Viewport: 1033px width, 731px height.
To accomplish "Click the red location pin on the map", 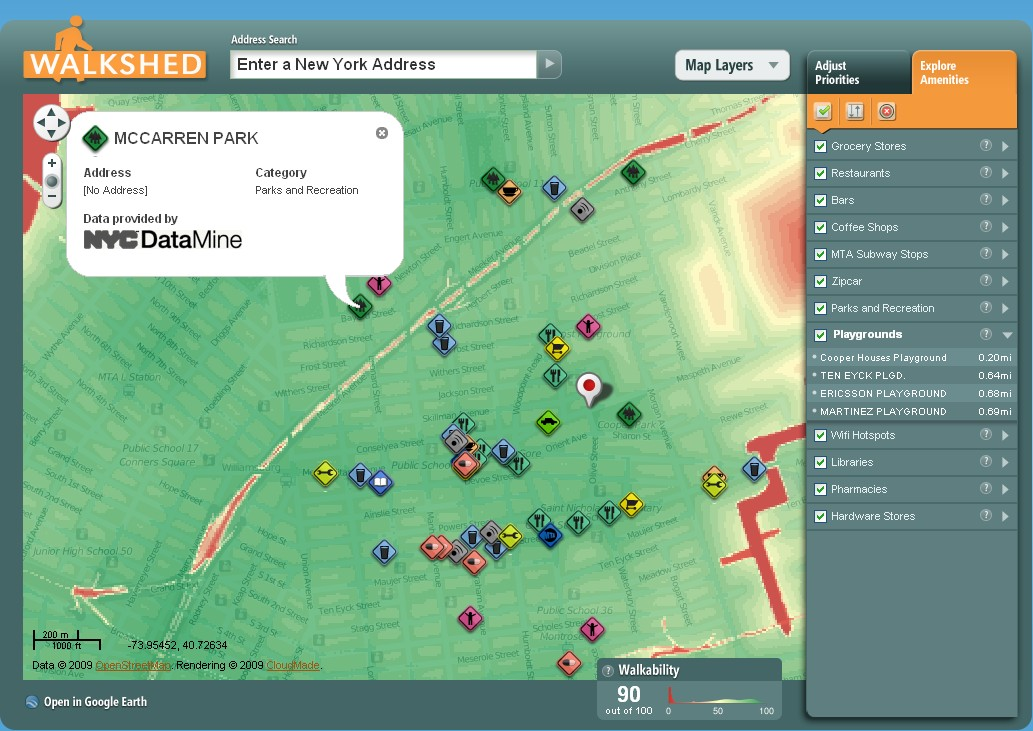I will click(x=590, y=388).
